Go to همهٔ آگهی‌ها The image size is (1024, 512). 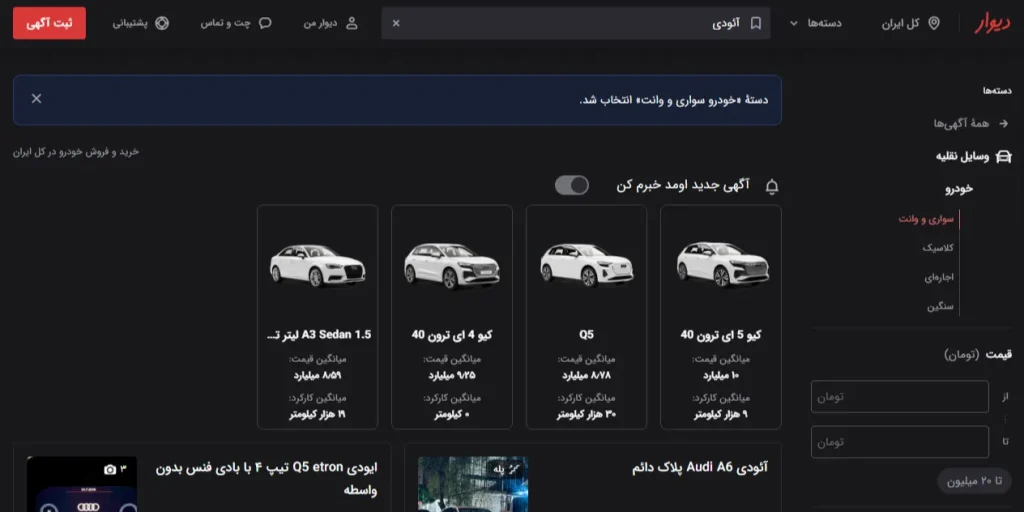(x=961, y=123)
